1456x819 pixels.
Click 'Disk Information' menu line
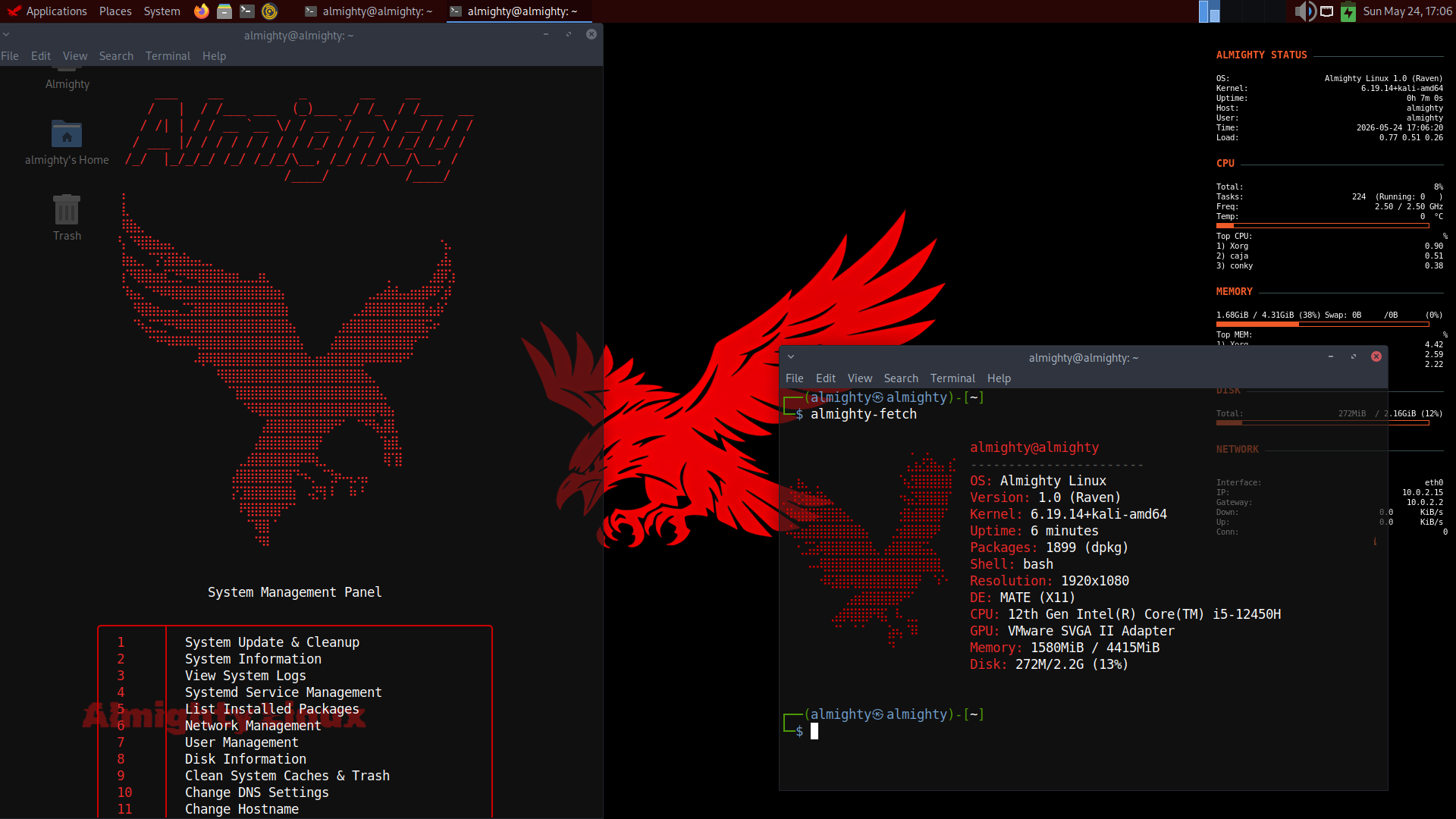coord(246,759)
